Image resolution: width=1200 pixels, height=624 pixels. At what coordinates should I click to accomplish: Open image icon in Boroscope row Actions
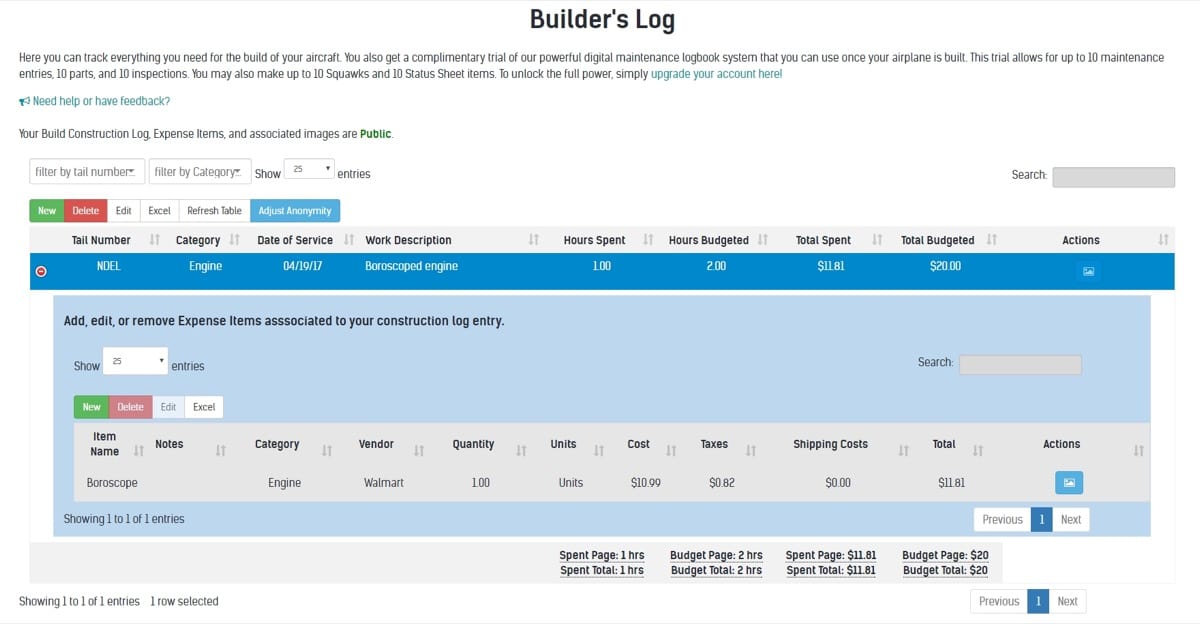pyautogui.click(x=1069, y=482)
